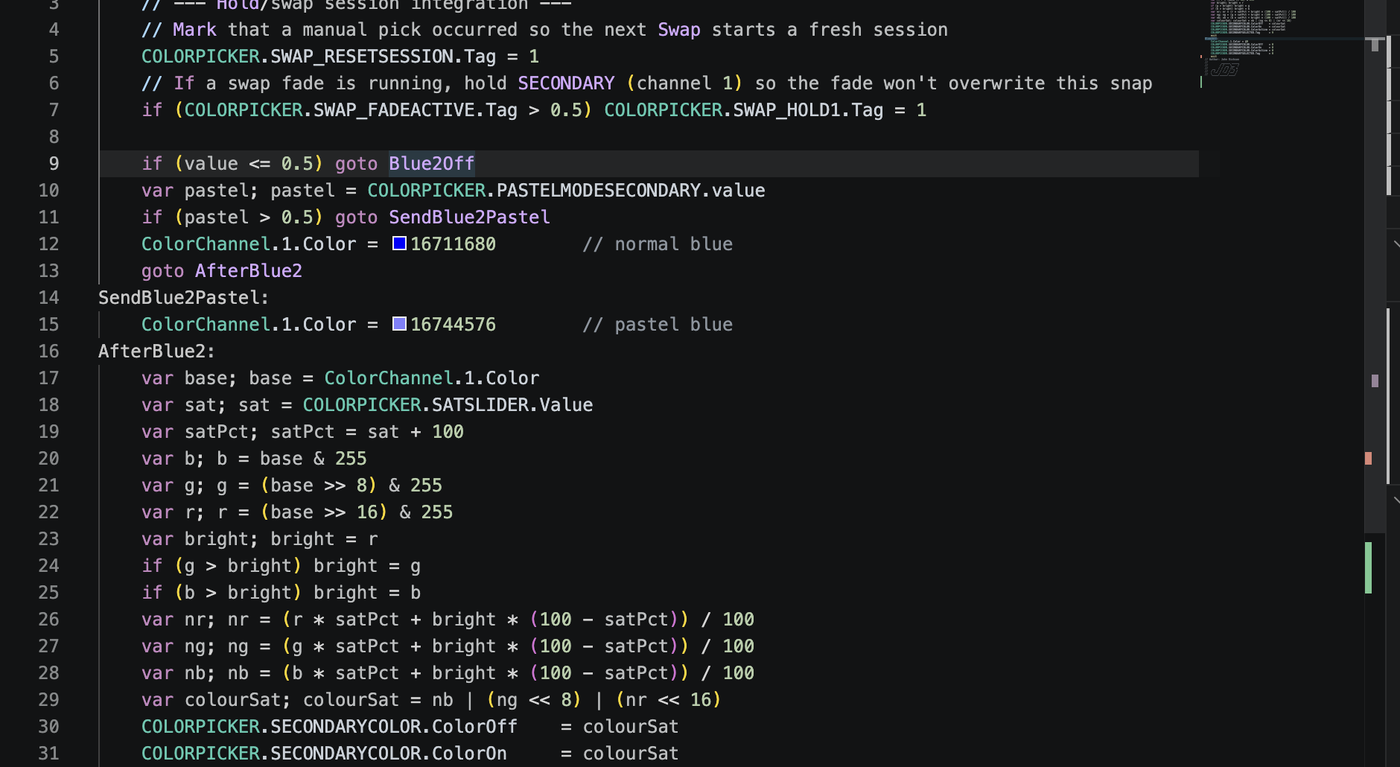This screenshot has height=767, width=1400.
Task: Click the number 16744576
Action: pyautogui.click(x=453, y=325)
